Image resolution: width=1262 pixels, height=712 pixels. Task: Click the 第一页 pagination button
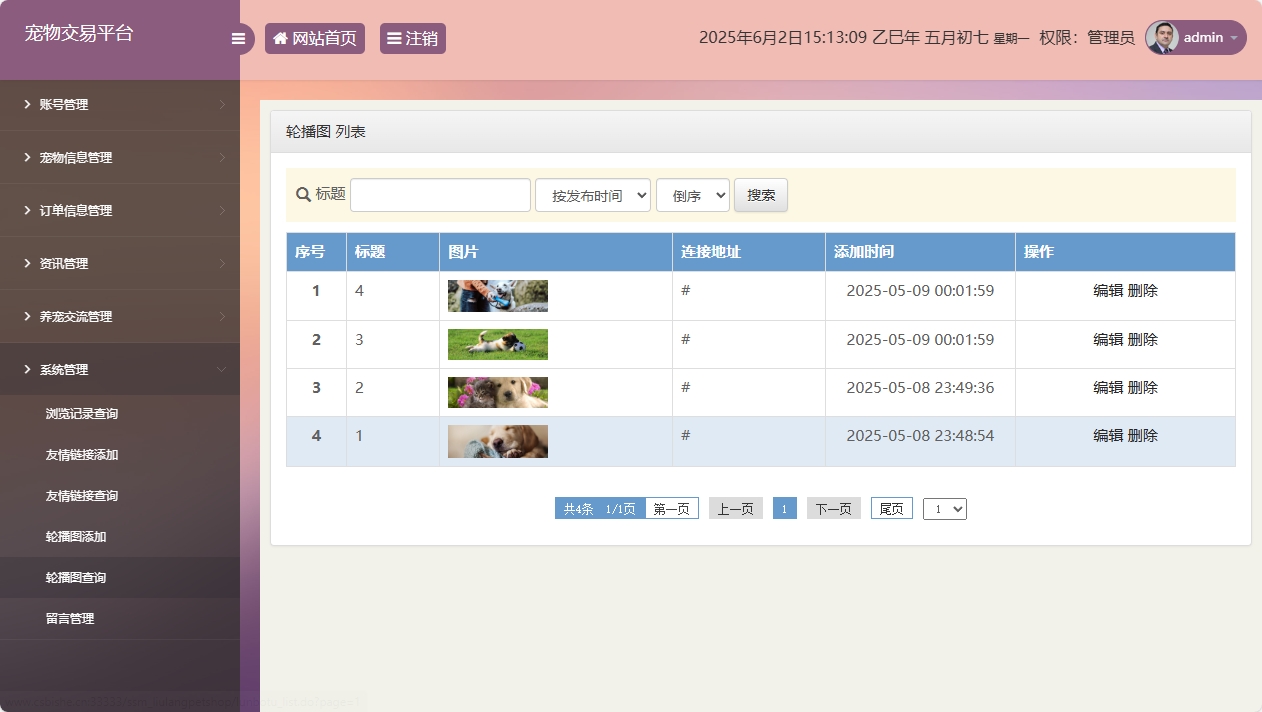672,509
